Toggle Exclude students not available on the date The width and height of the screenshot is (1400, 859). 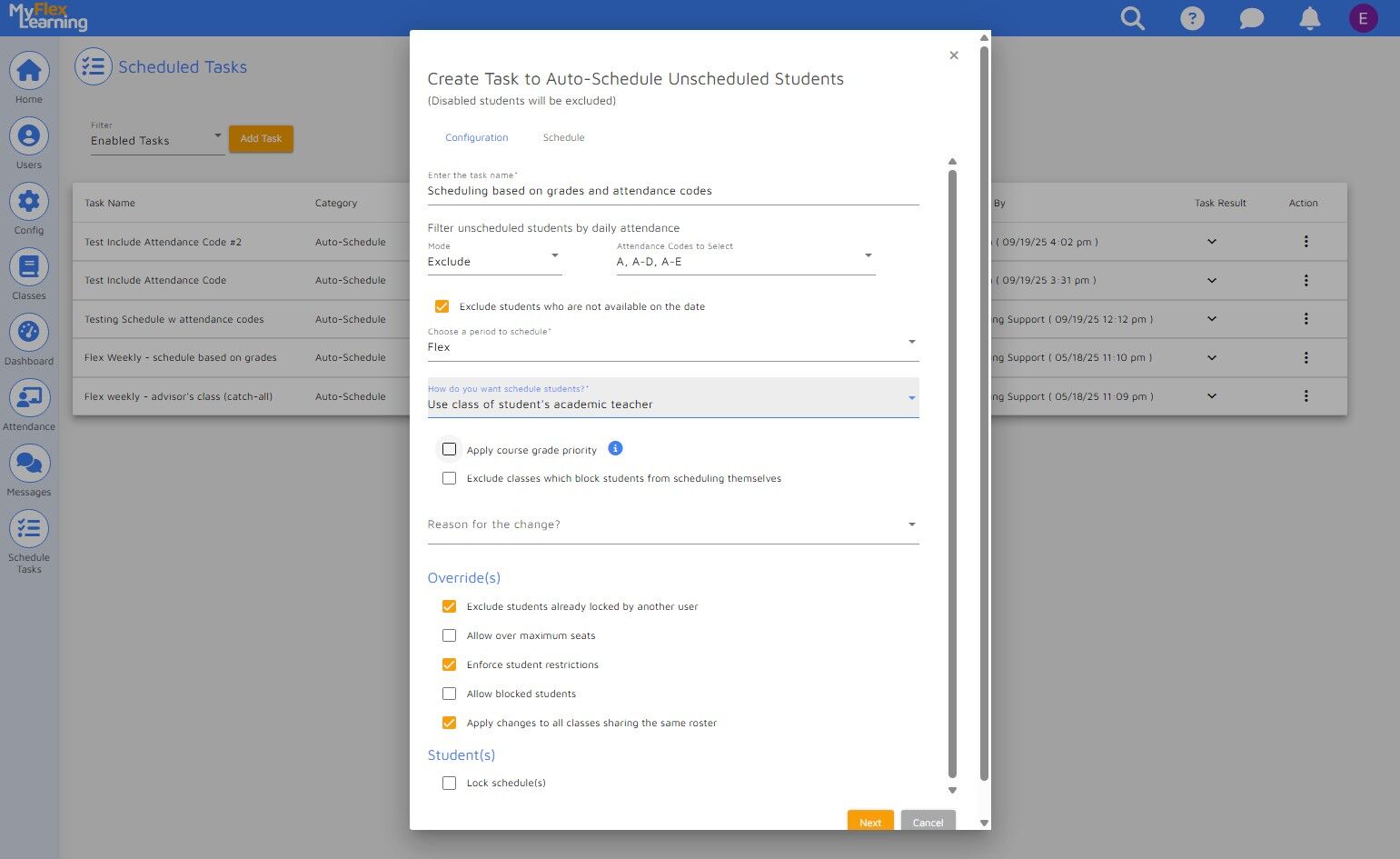(x=442, y=306)
